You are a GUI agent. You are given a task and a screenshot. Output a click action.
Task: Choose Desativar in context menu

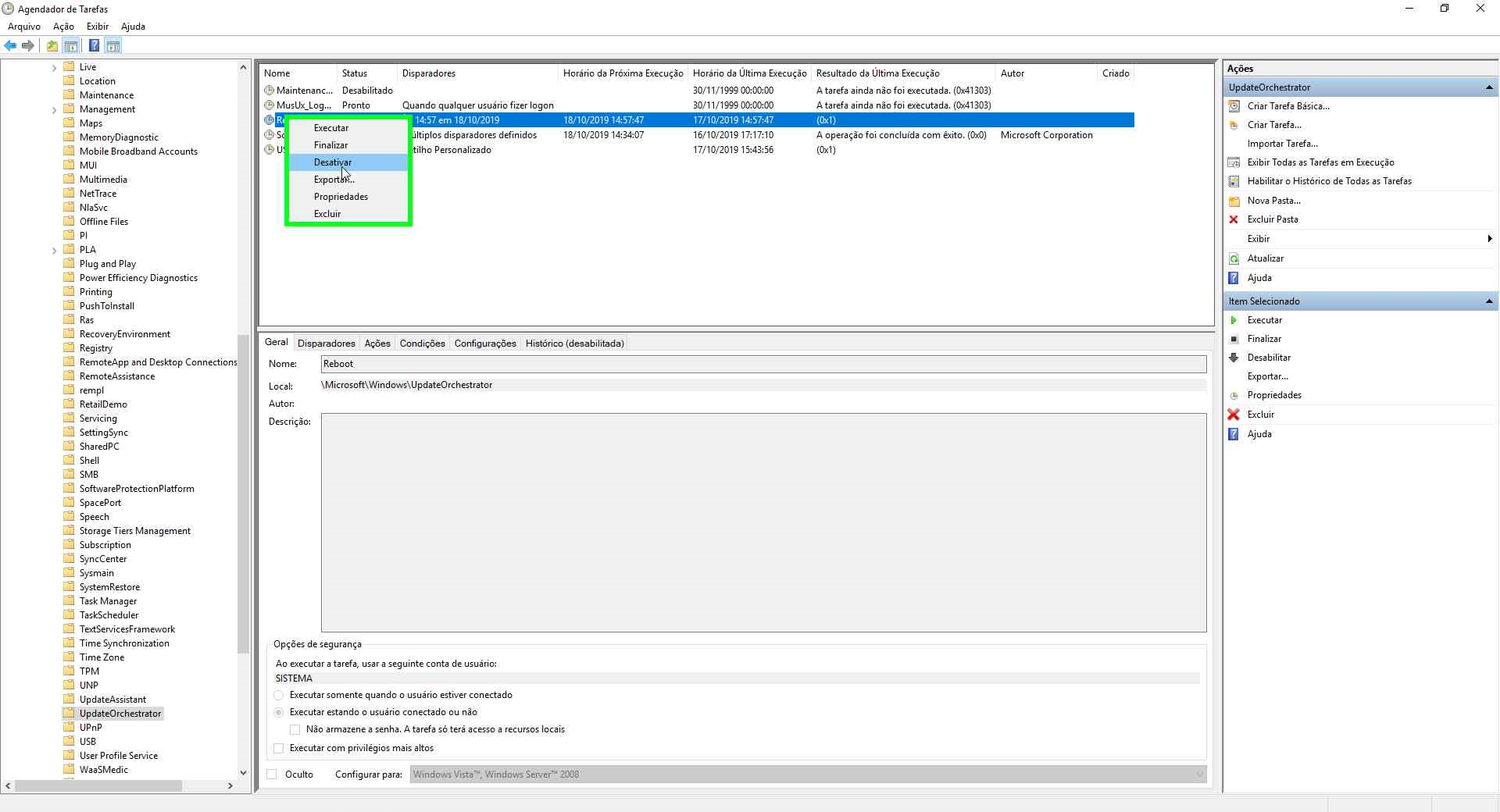(348, 162)
